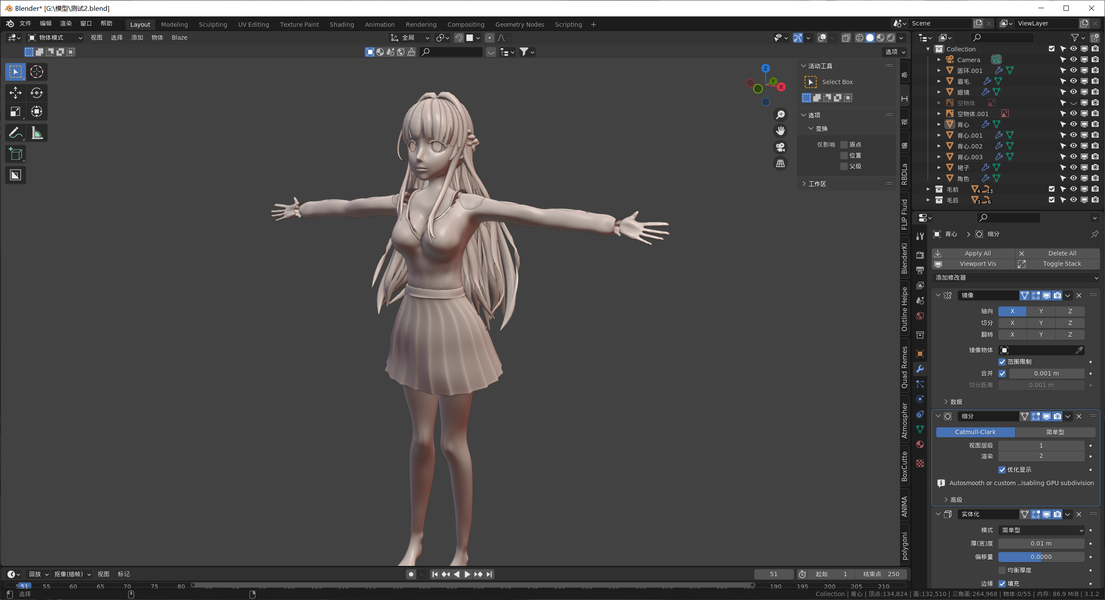
Task: Select the Annotate pencil tool
Action: [x=16, y=133]
